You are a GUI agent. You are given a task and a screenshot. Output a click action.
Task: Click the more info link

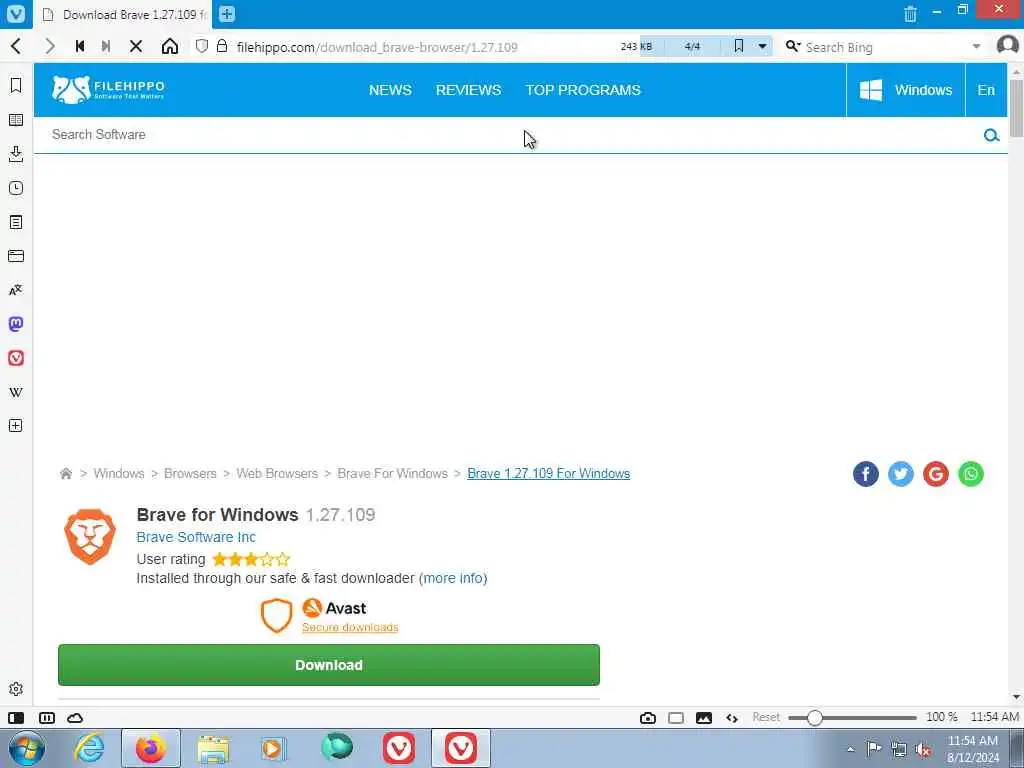coord(453,578)
